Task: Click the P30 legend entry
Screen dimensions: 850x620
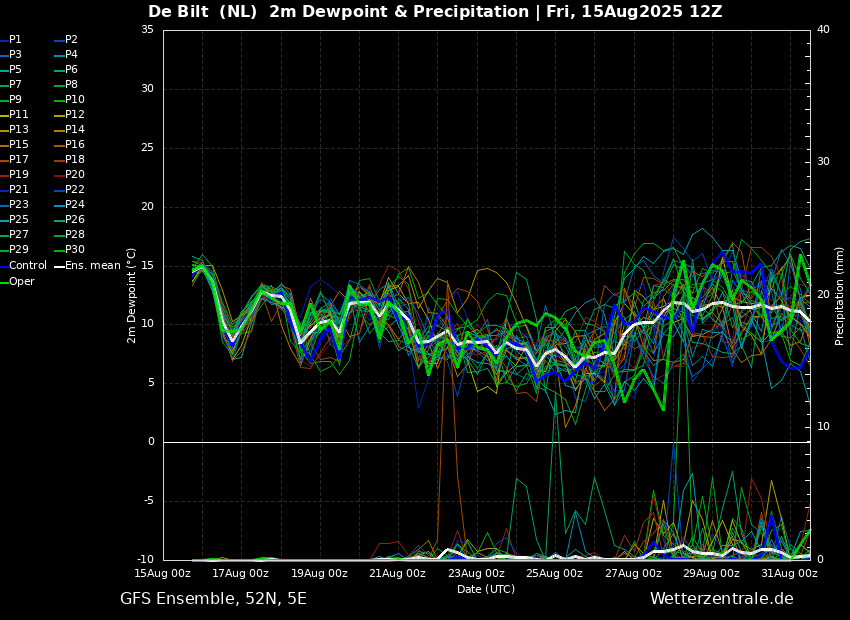Action: (x=74, y=250)
